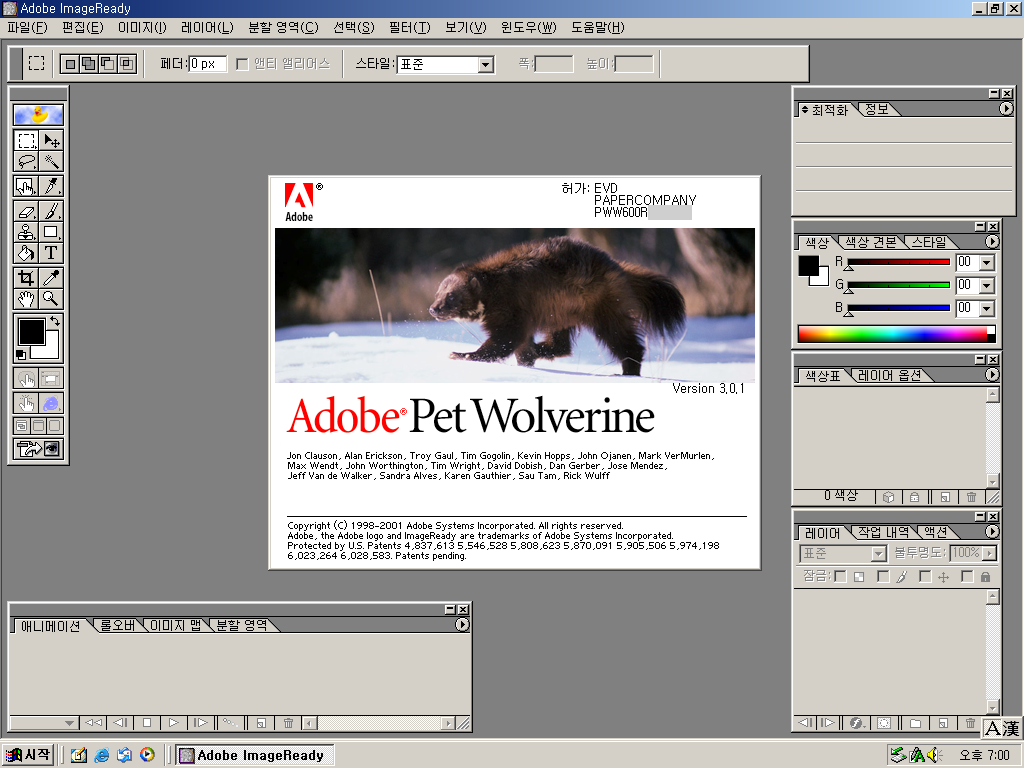The image size is (1024, 768).
Task: Toggle lock image pixels checkbox
Action: pos(883,576)
